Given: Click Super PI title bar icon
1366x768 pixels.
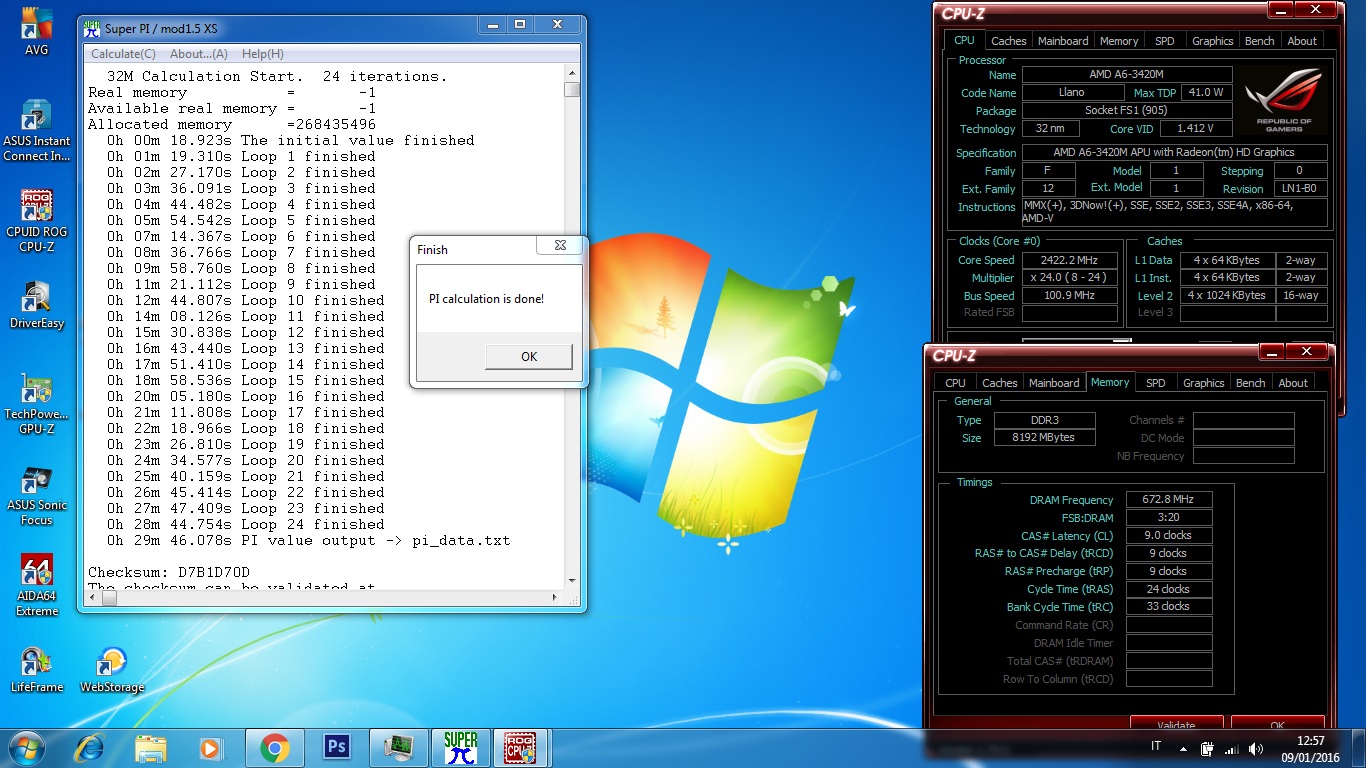Looking at the screenshot, I should pos(91,28).
